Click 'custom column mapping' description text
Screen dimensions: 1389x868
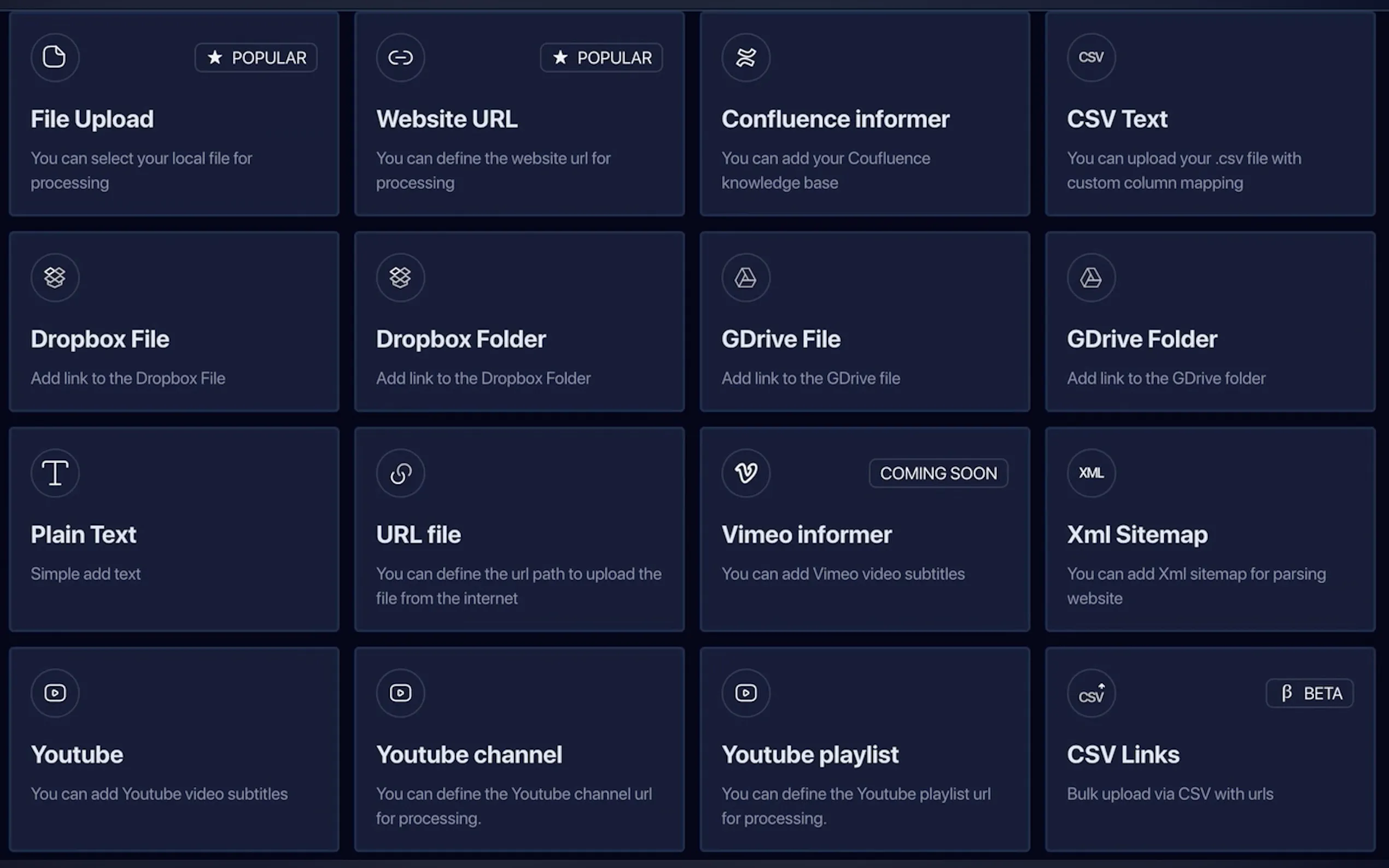1155,183
